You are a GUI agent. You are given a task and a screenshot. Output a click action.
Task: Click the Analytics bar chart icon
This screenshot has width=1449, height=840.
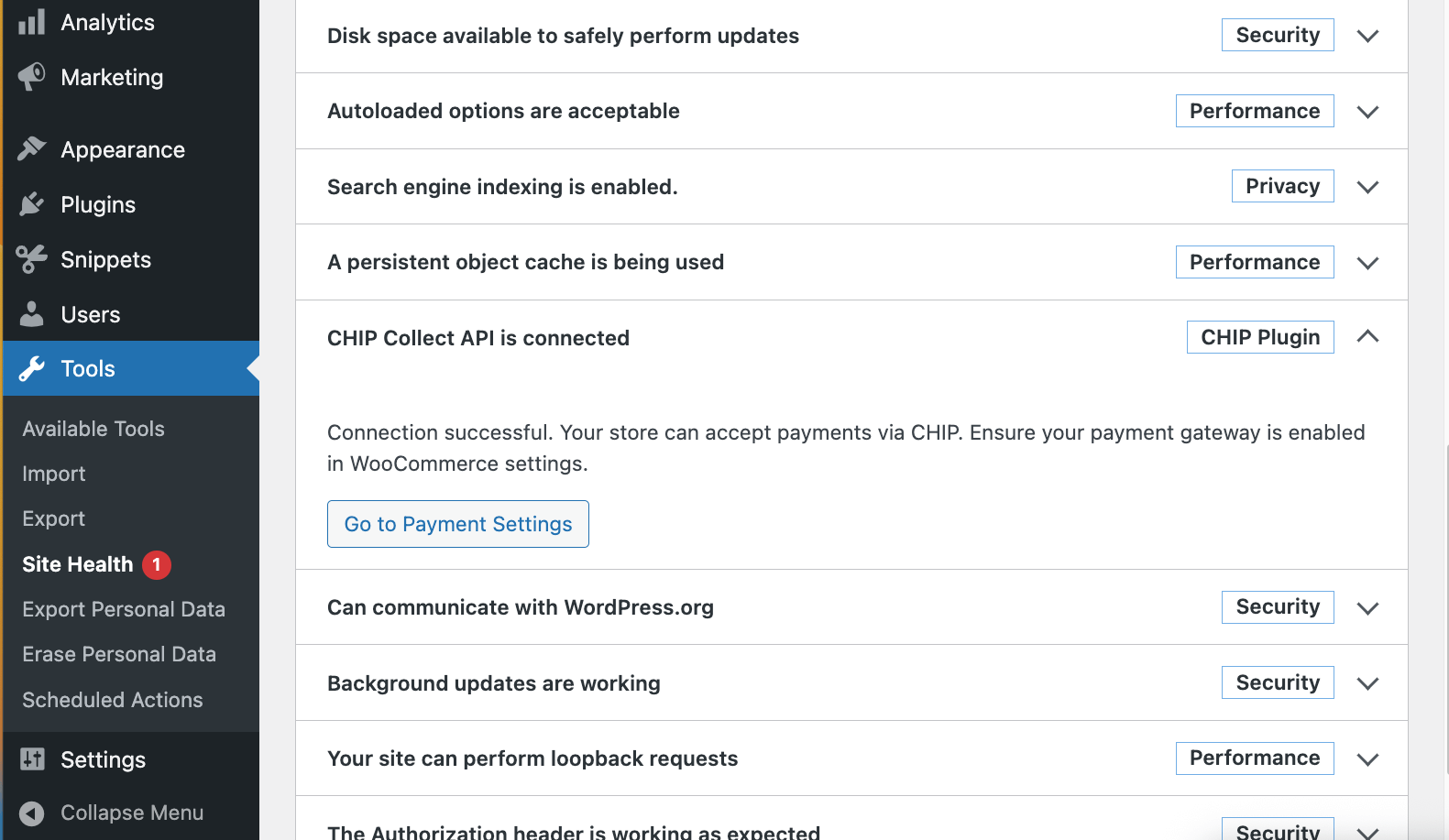click(x=31, y=22)
